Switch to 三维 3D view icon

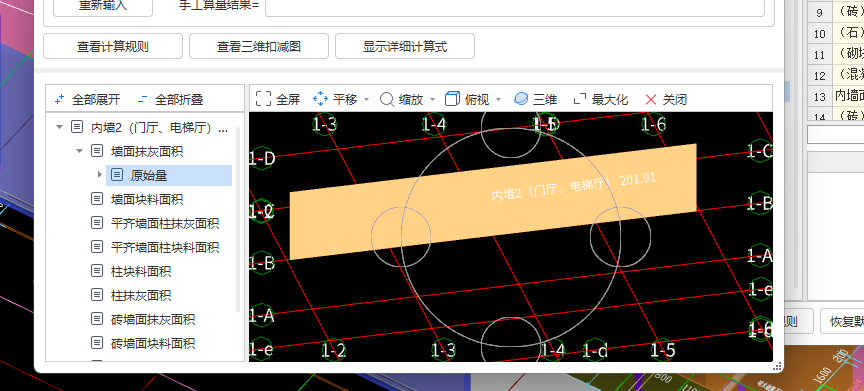(521, 99)
